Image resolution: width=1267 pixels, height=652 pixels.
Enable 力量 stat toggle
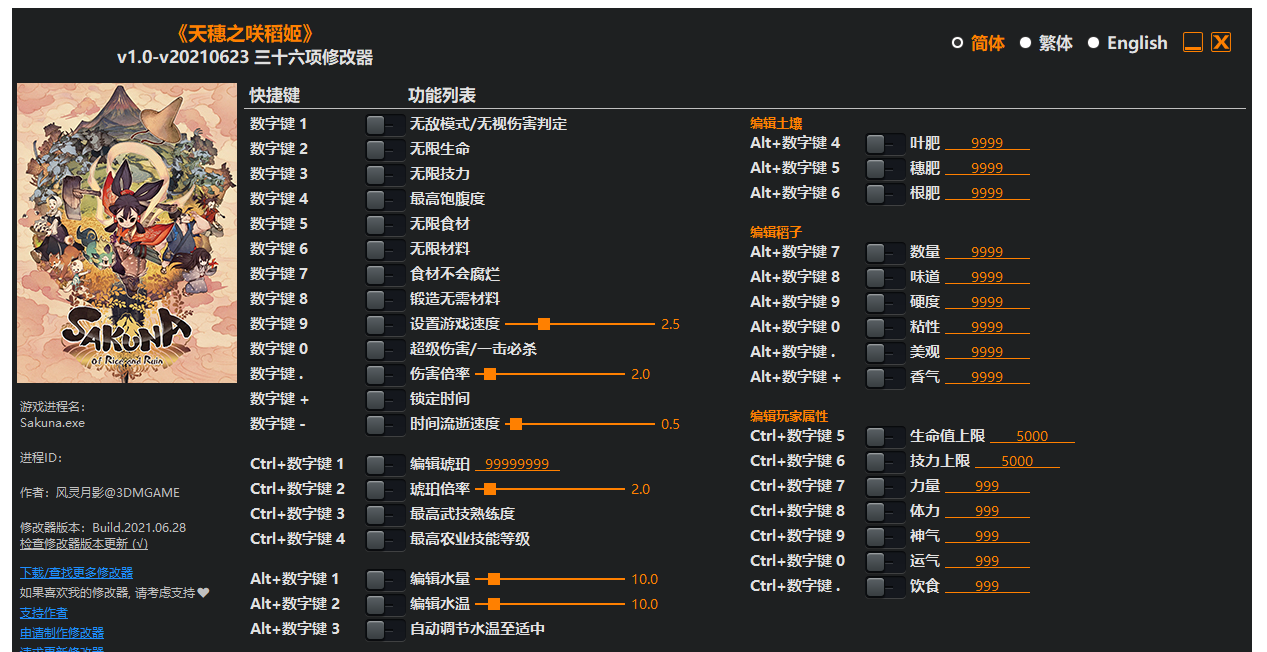pyautogui.click(x=885, y=486)
